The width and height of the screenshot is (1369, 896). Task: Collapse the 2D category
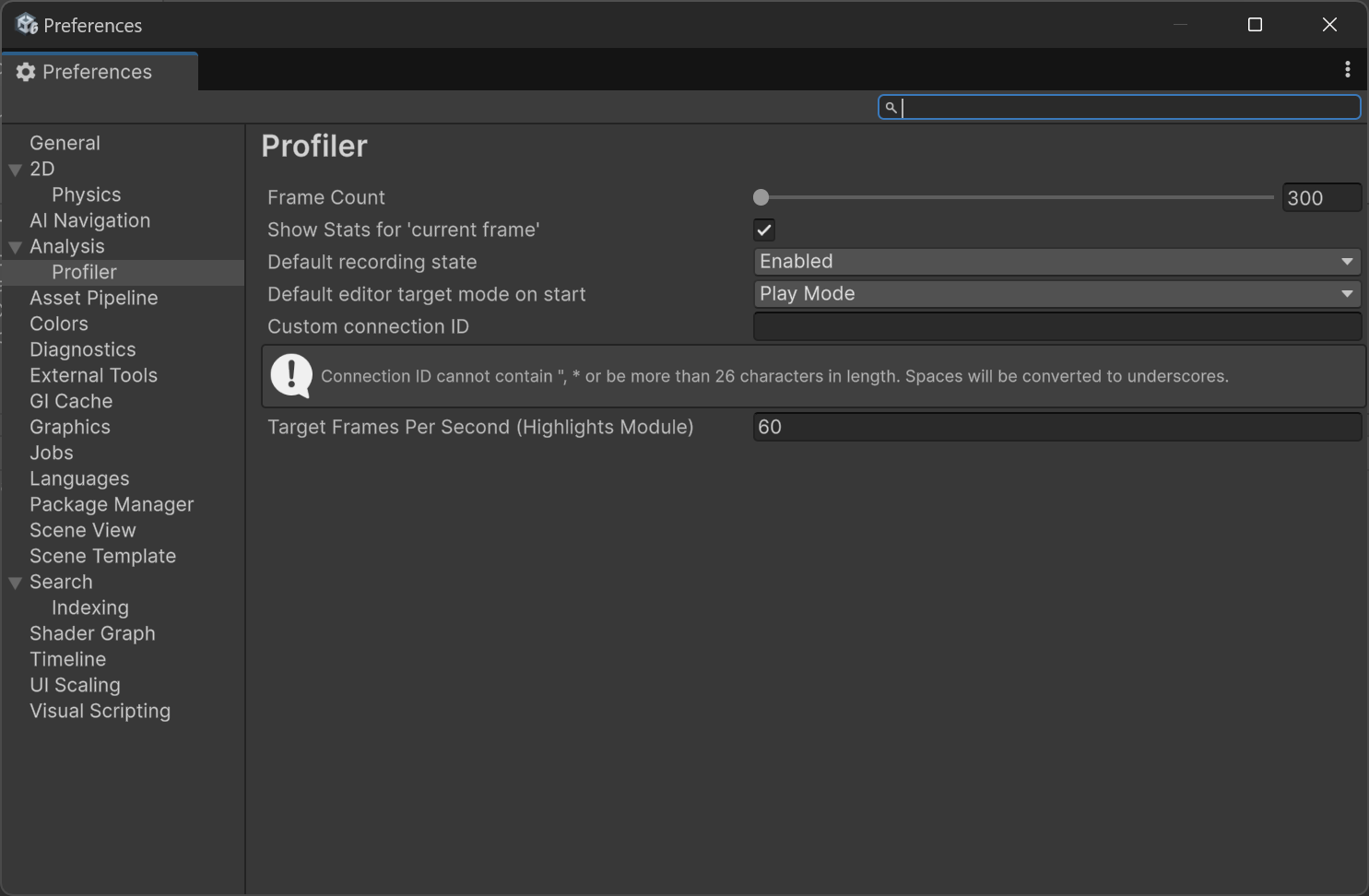click(x=16, y=170)
